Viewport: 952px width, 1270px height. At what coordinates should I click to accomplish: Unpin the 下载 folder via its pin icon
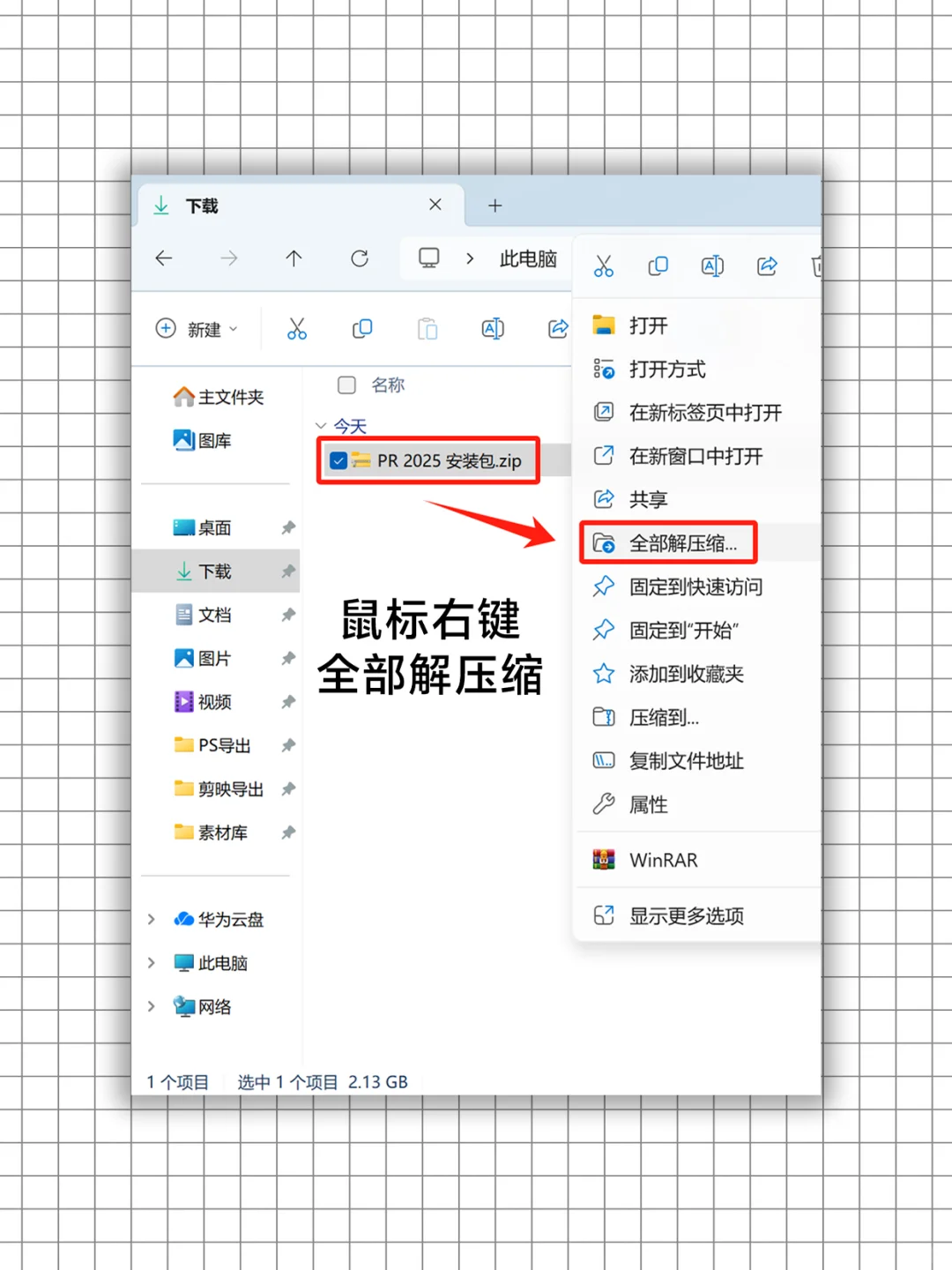(x=288, y=571)
